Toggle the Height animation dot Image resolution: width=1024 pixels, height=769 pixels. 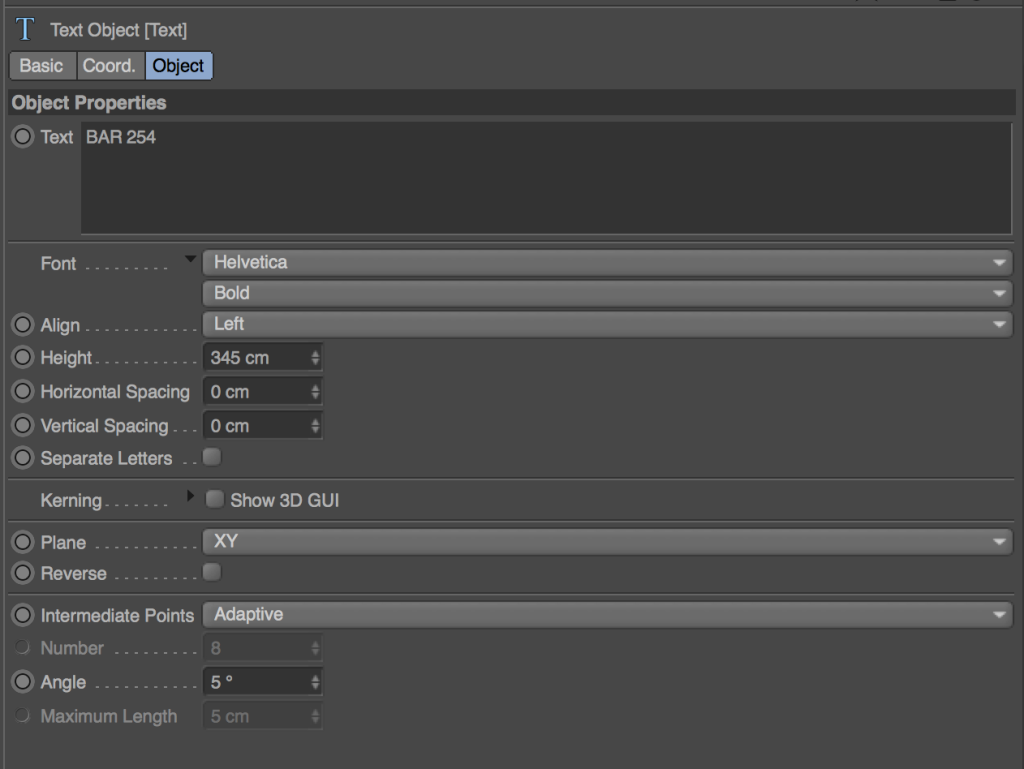pos(23,357)
